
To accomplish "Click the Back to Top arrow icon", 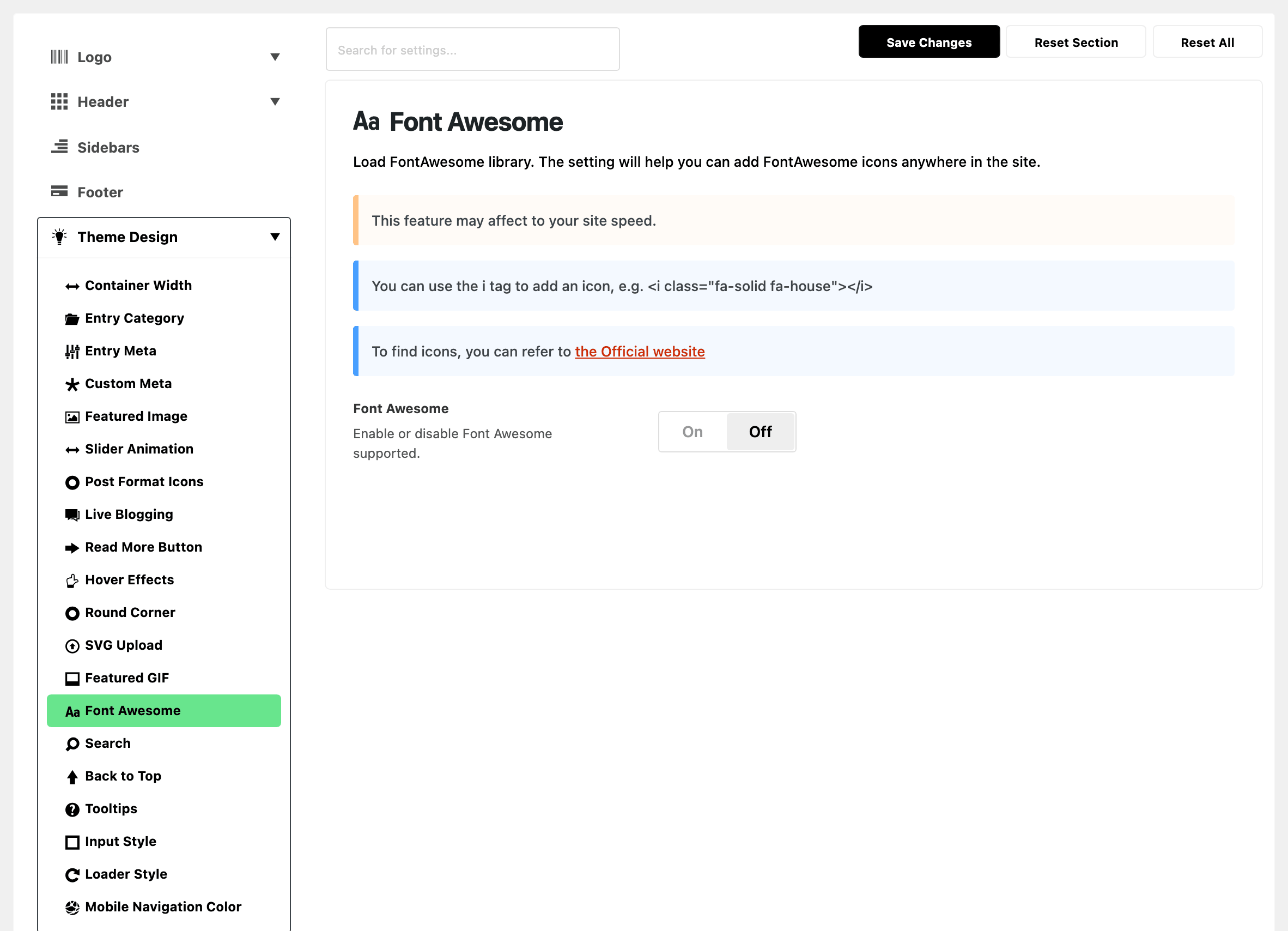I will pyautogui.click(x=72, y=777).
